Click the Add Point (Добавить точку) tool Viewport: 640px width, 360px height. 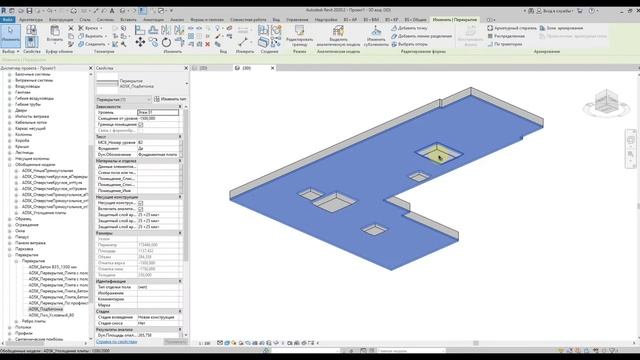click(409, 28)
